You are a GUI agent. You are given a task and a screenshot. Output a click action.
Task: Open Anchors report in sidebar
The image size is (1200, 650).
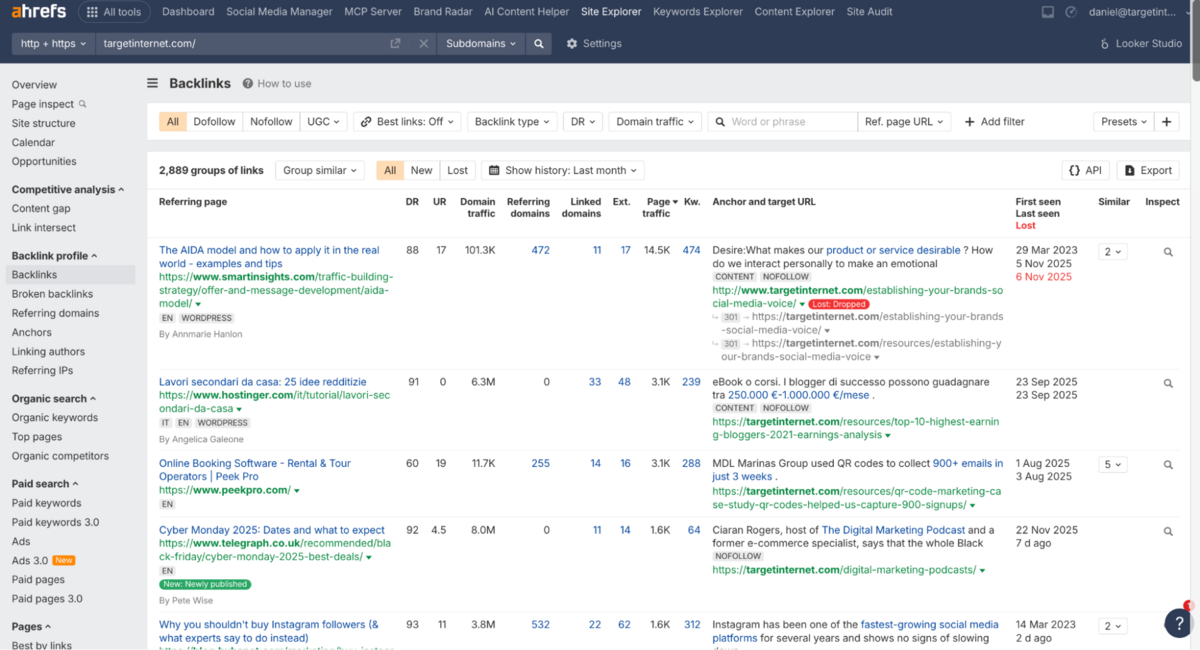point(32,332)
